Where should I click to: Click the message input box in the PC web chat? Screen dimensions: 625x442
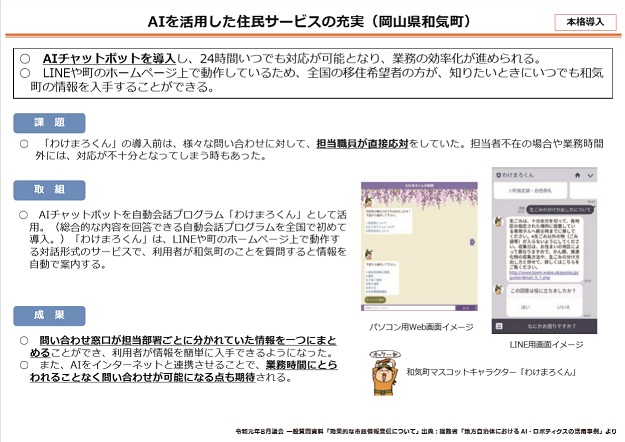coord(409,308)
